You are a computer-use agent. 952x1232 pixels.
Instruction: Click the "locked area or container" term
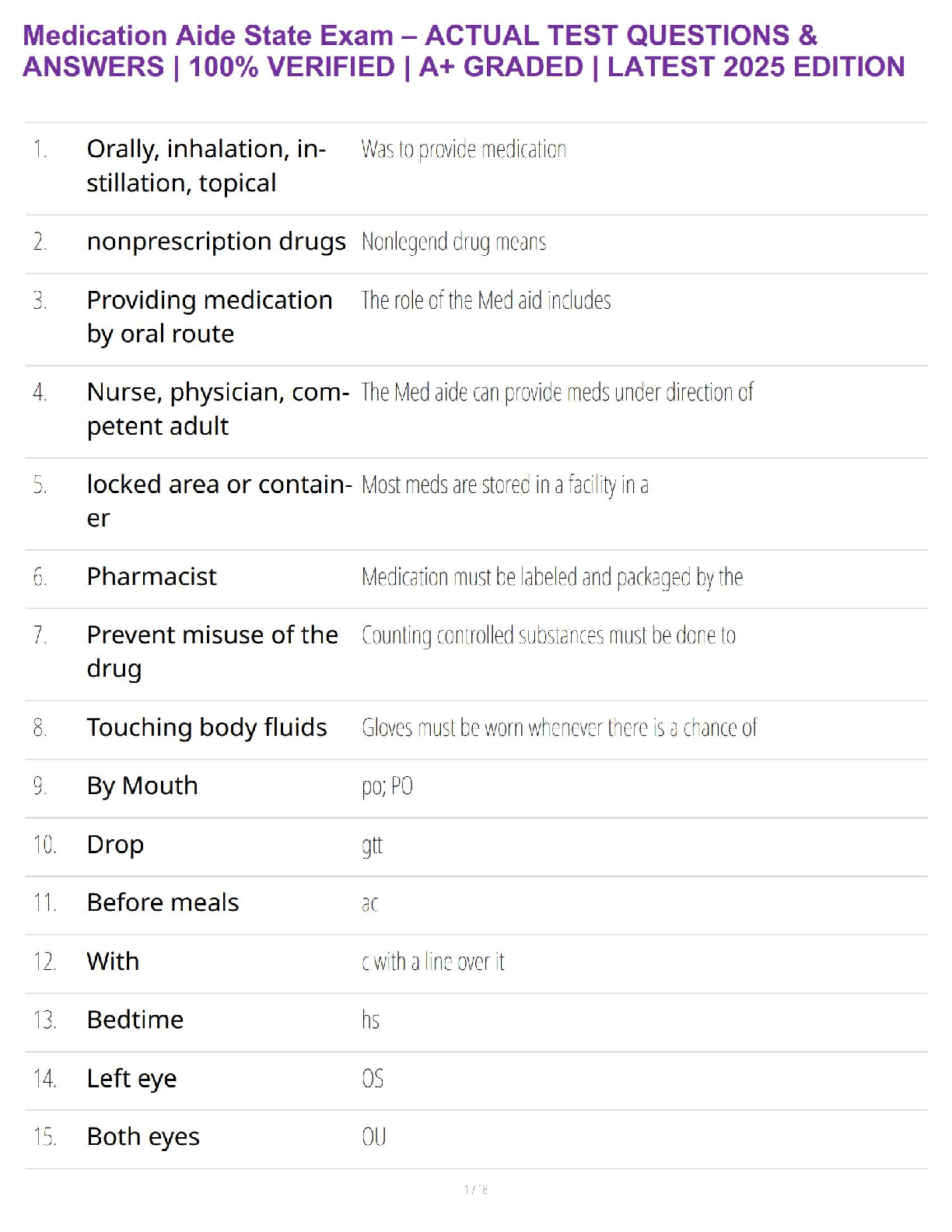point(219,501)
